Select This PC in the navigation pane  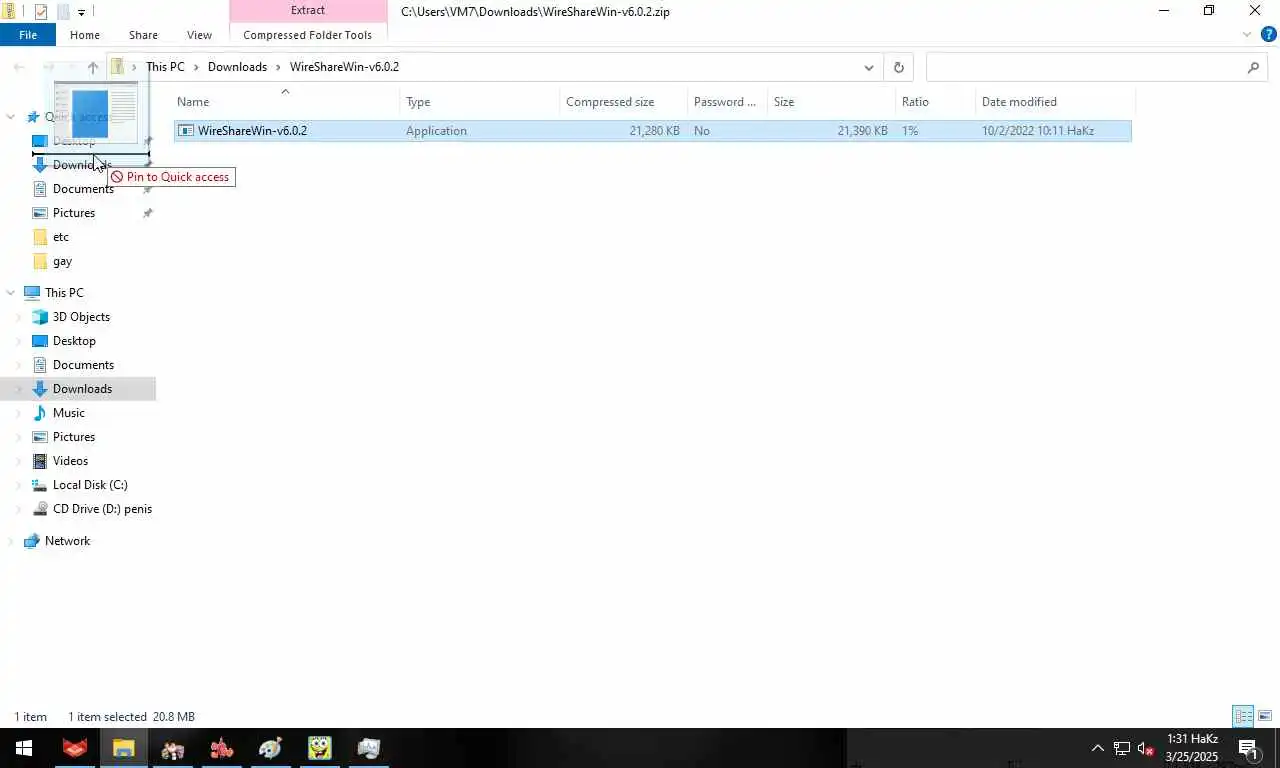(64, 293)
